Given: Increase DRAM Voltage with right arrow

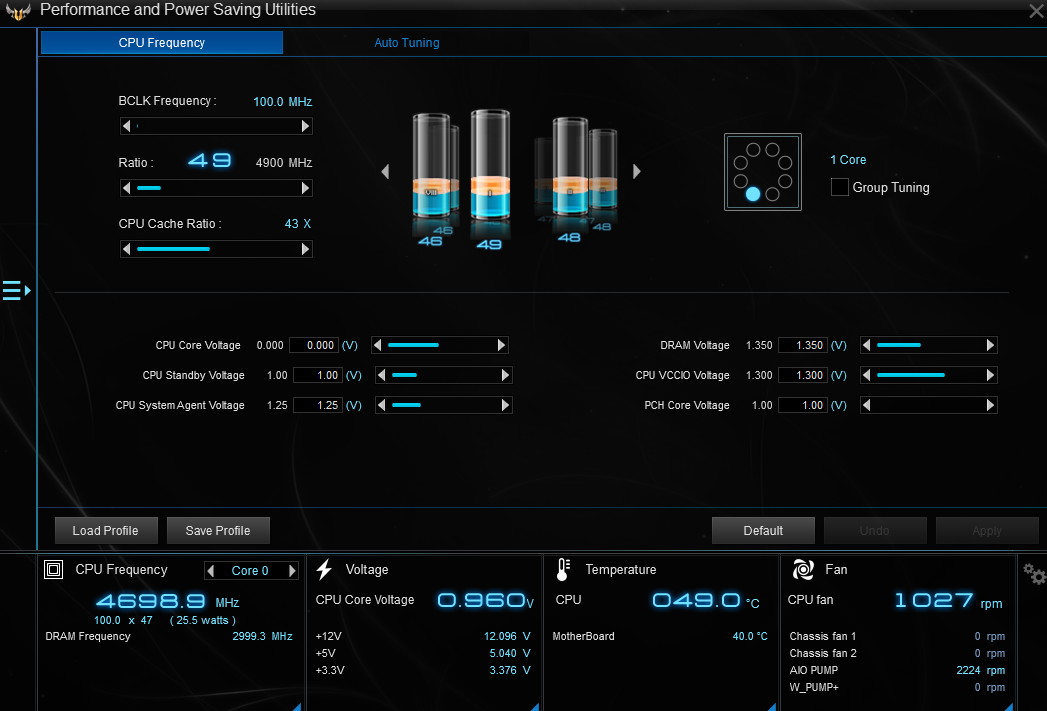Looking at the screenshot, I should pyautogui.click(x=990, y=345).
